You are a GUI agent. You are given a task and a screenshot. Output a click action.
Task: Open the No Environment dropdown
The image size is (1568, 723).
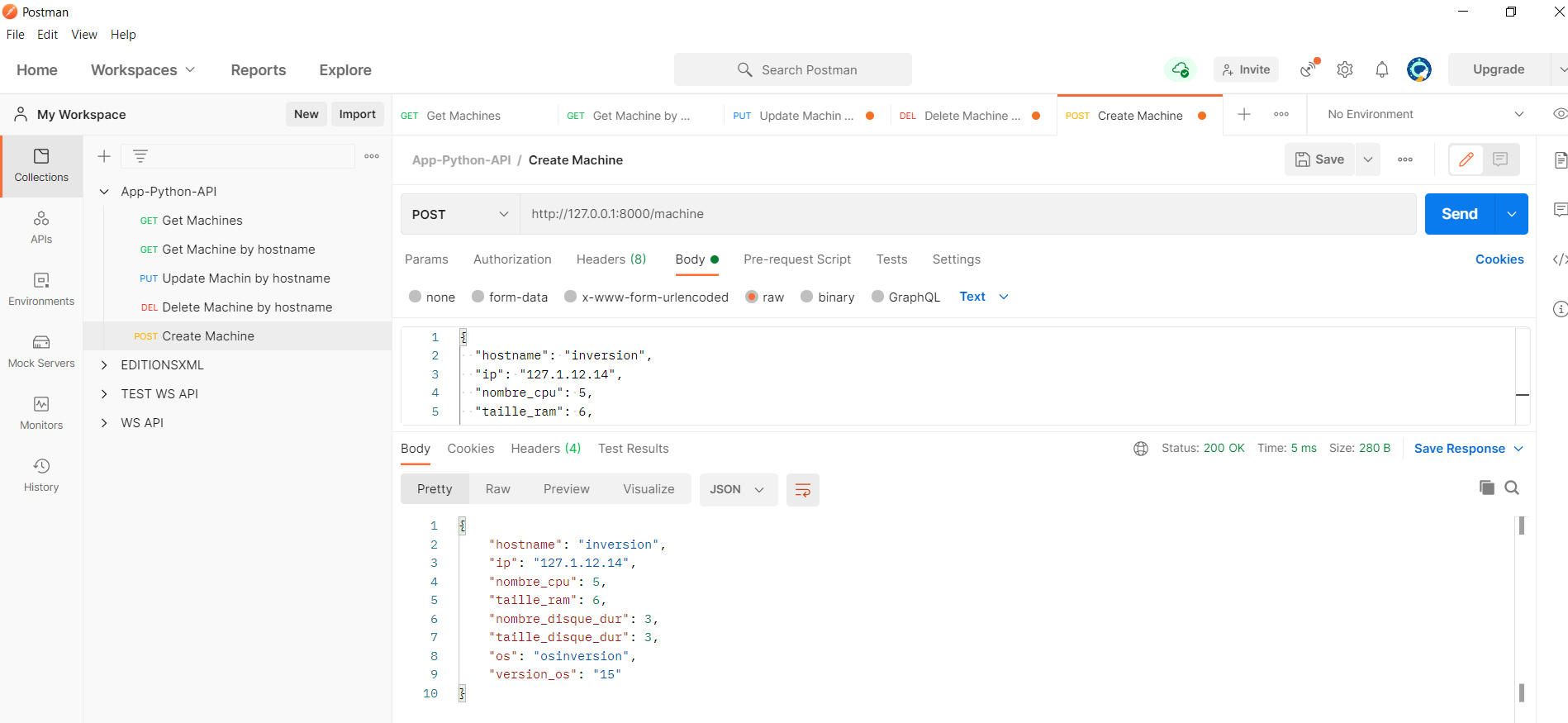1426,114
